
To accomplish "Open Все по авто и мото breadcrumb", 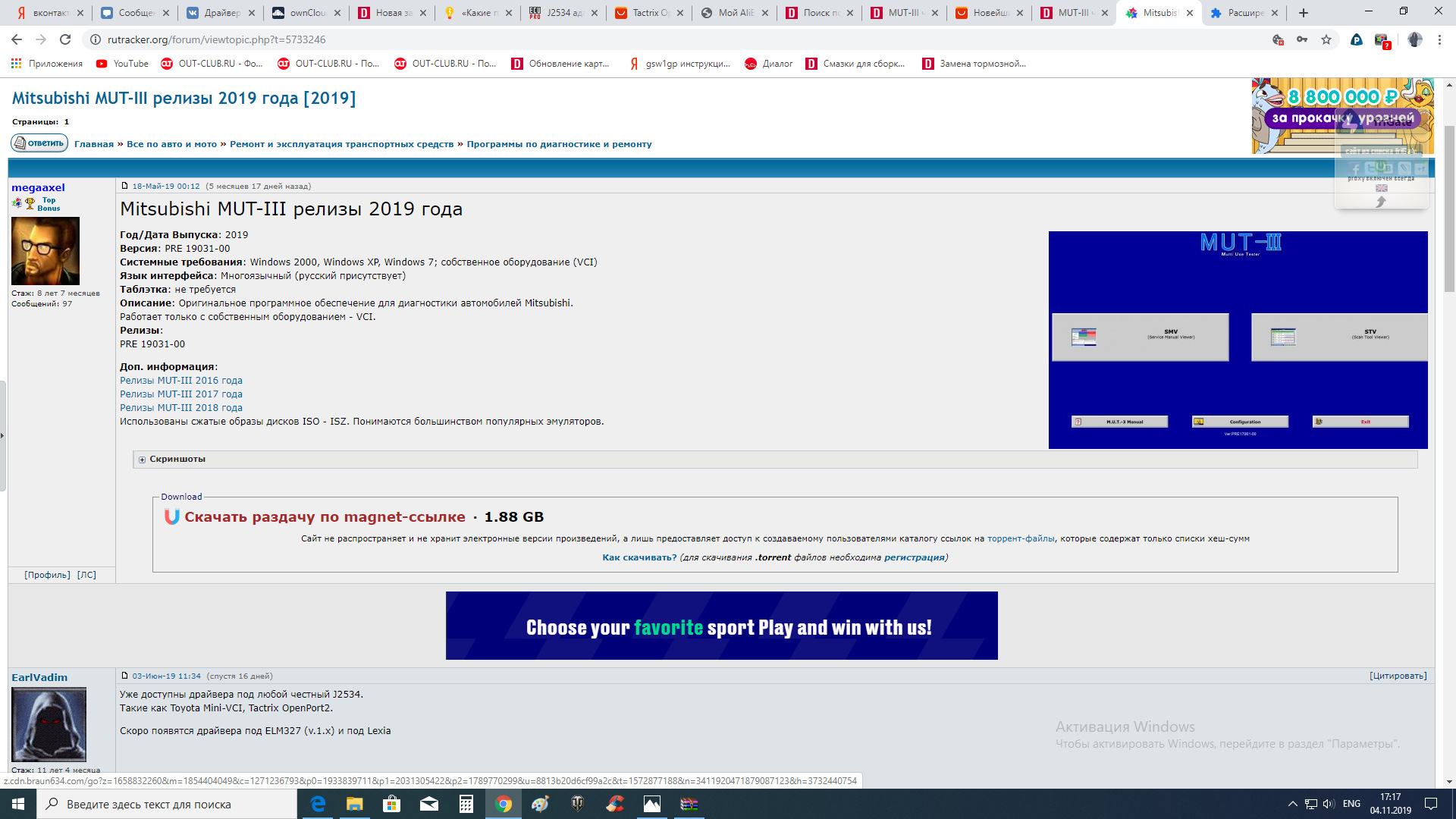I will click(171, 144).
